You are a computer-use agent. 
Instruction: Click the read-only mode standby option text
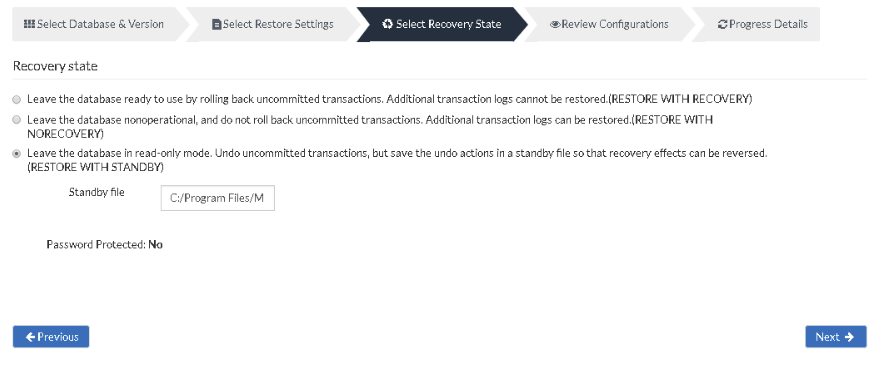coord(397,160)
